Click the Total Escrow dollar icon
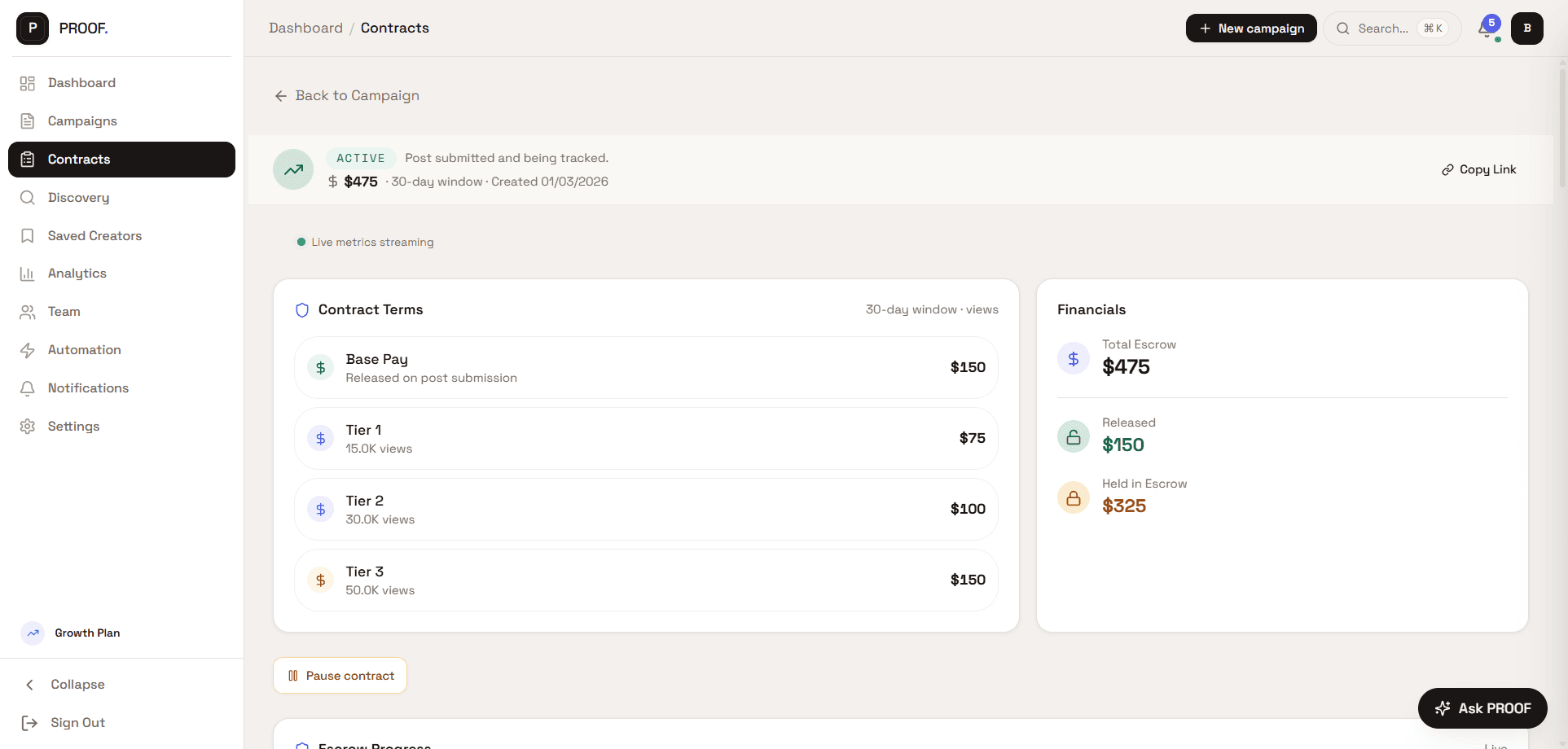 pyautogui.click(x=1074, y=359)
